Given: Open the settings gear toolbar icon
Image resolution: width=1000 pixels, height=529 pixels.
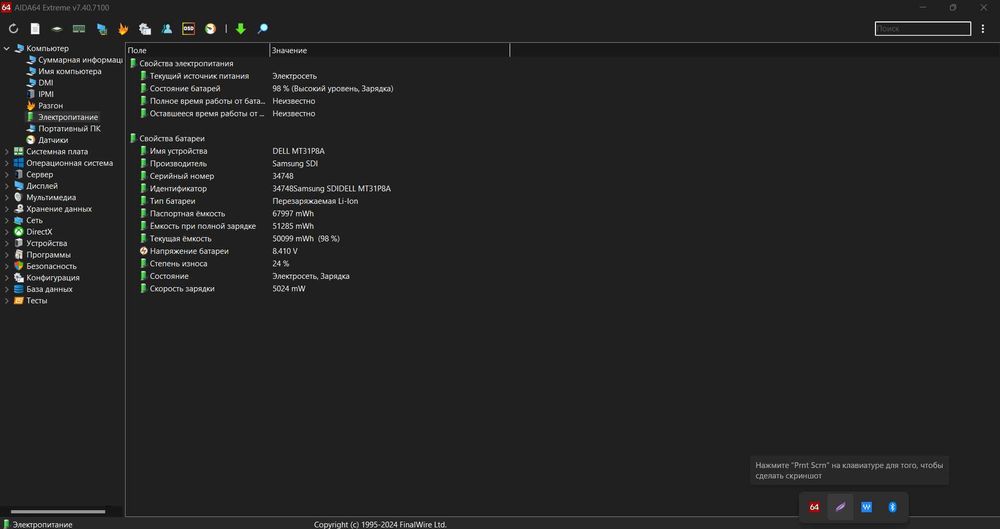Looking at the screenshot, I should click(145, 29).
